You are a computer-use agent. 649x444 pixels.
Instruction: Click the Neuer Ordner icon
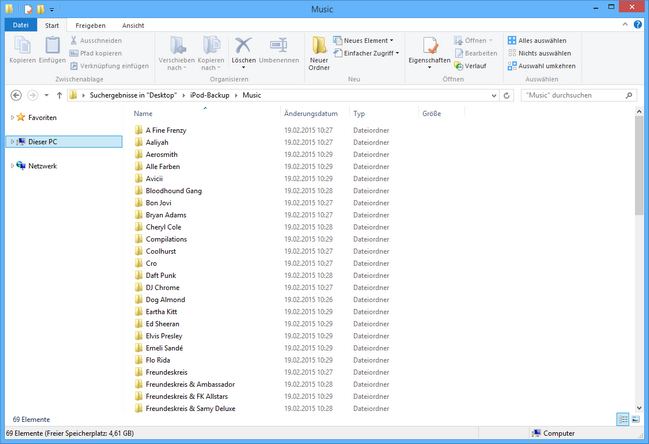coord(319,45)
